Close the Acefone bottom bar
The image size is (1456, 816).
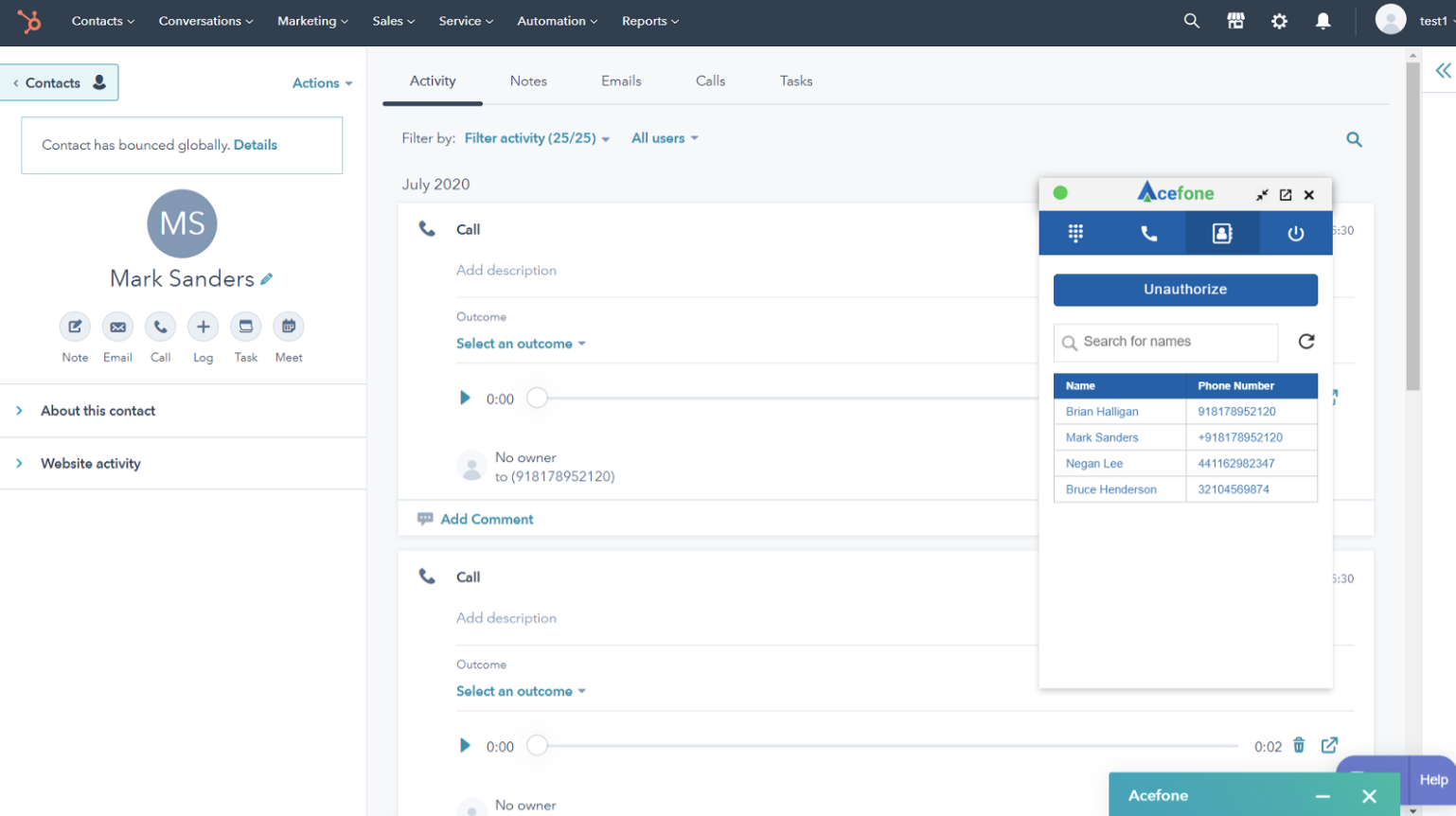(1369, 796)
